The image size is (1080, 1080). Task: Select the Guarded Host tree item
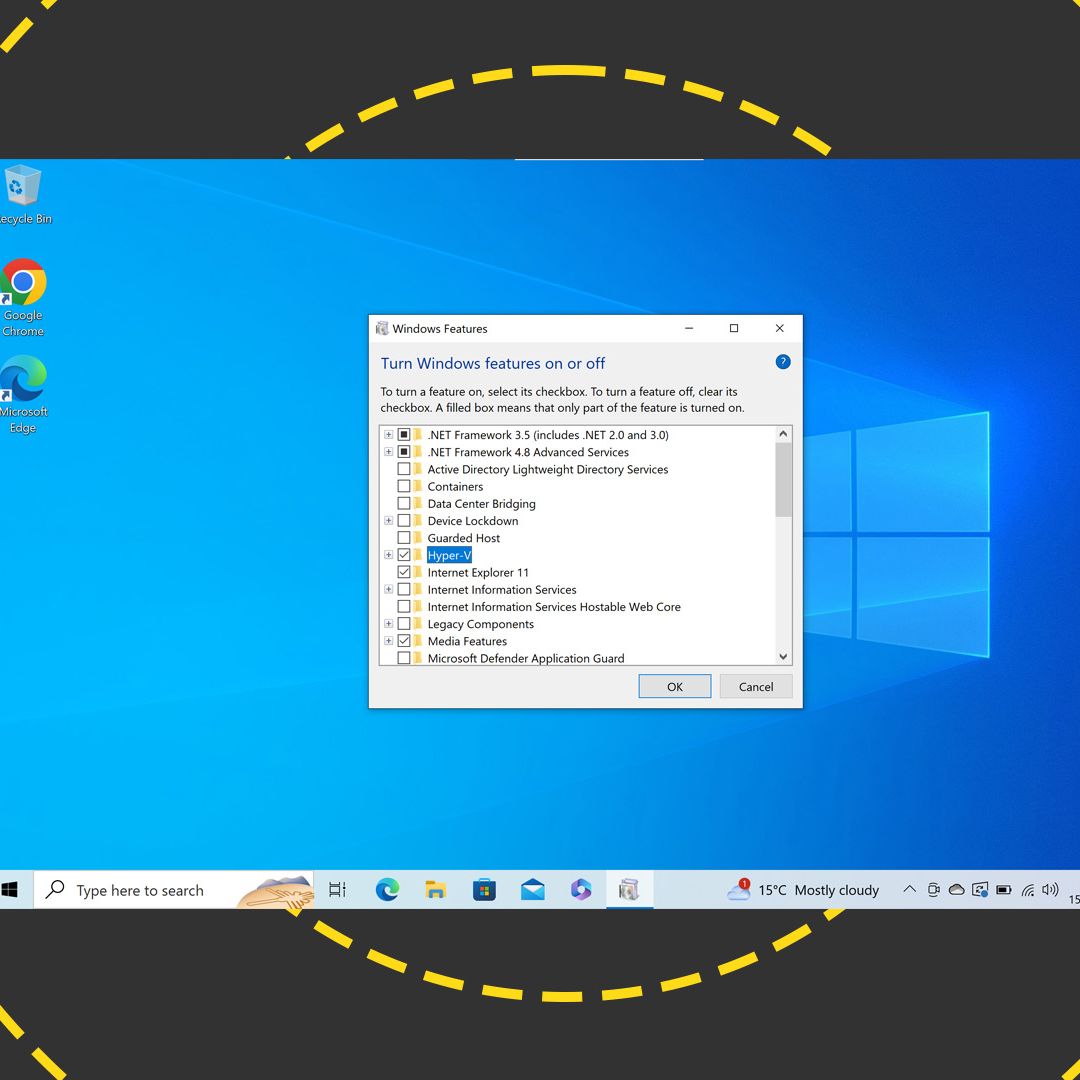click(464, 537)
